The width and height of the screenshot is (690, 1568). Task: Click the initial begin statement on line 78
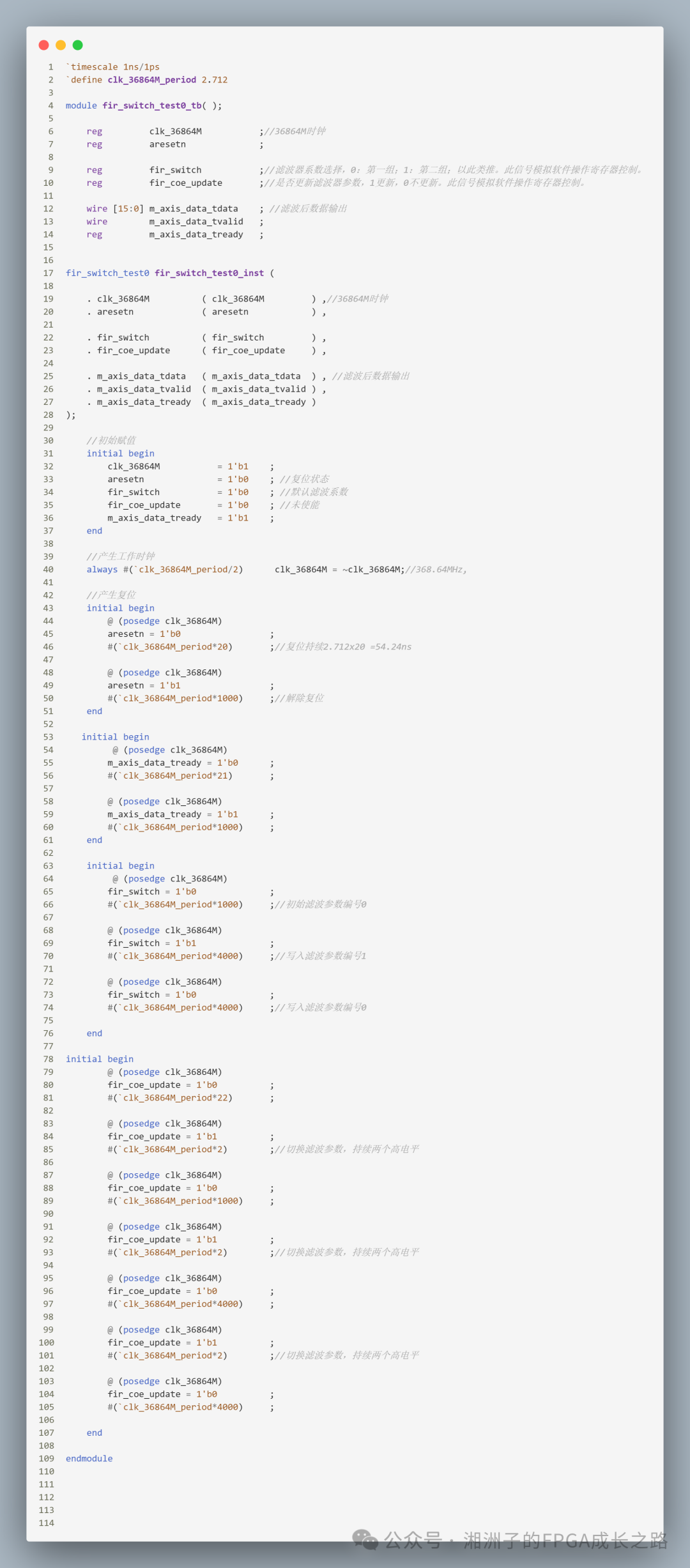coord(100,1059)
